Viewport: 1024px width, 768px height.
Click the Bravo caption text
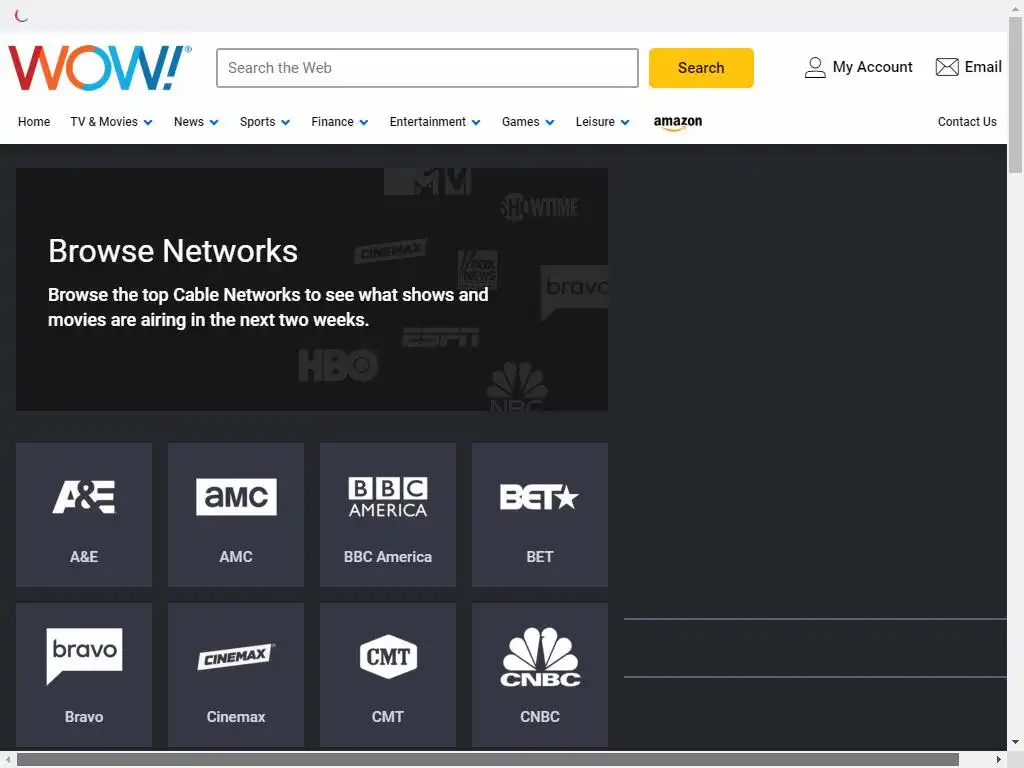click(x=84, y=717)
